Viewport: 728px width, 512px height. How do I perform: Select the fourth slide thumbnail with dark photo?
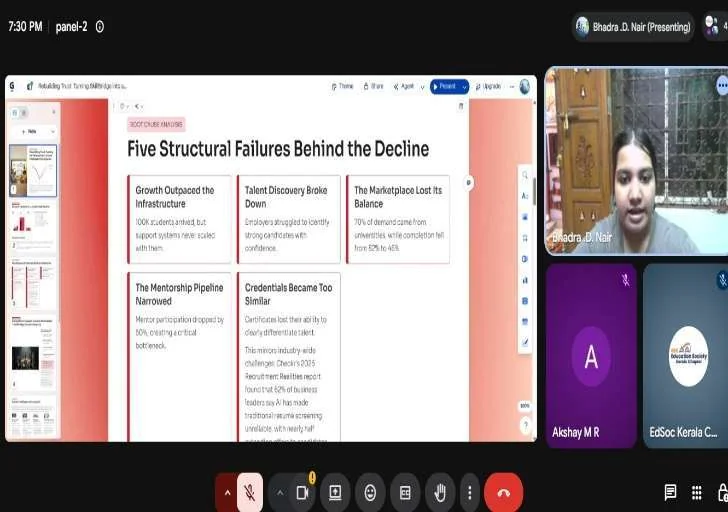(33, 351)
